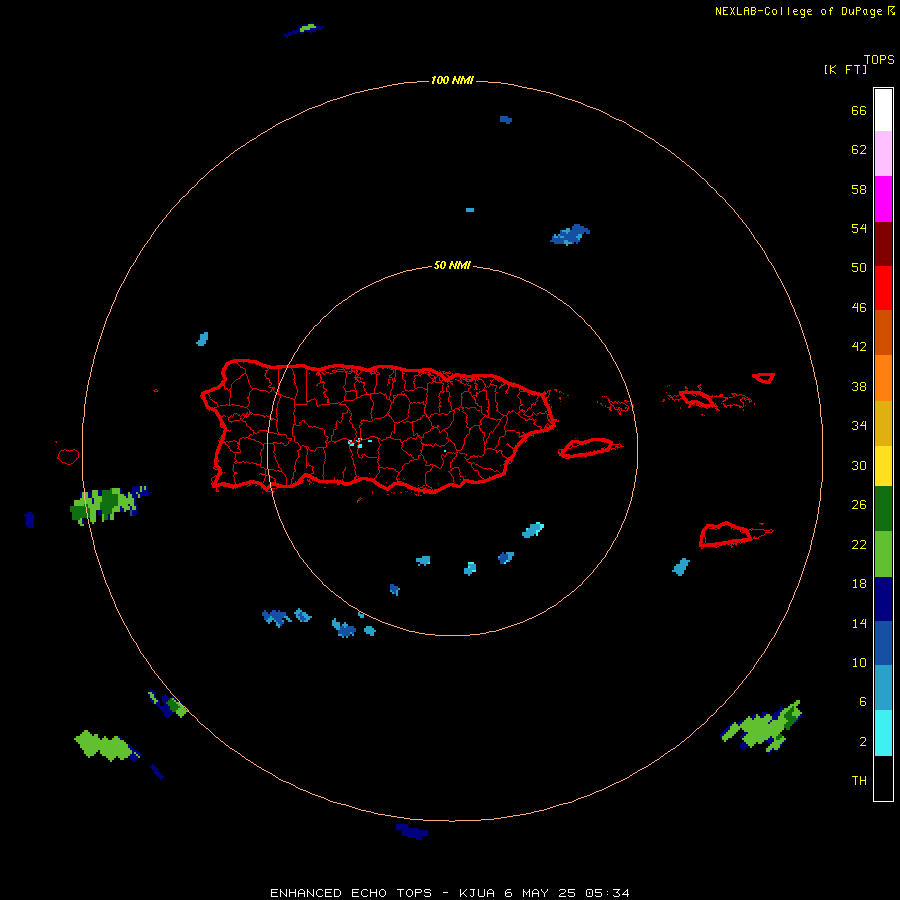Click legend value 58
Image resolution: width=900 pixels, height=900 pixels.
[859, 189]
